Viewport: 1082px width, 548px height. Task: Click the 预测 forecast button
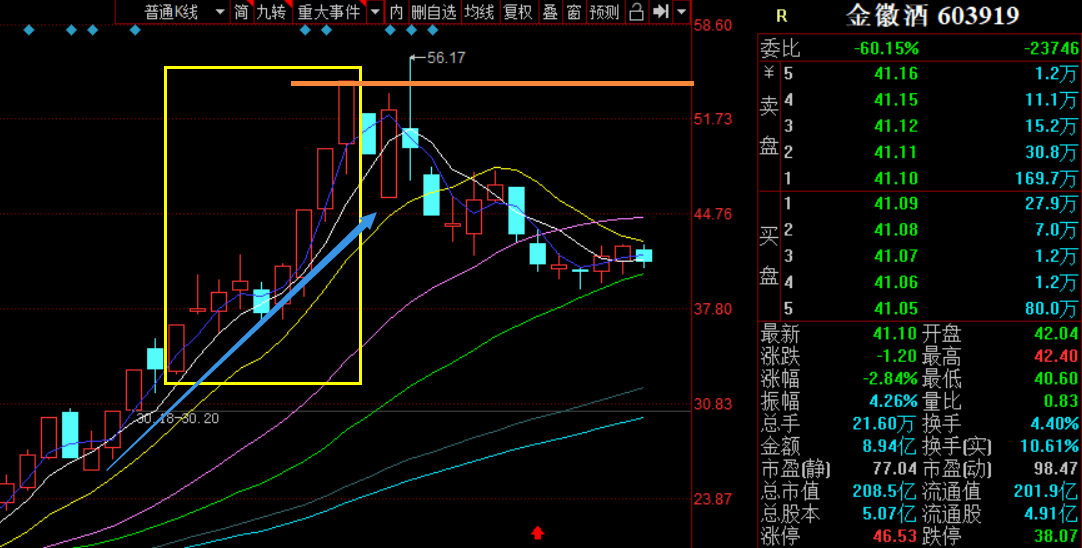coord(605,12)
